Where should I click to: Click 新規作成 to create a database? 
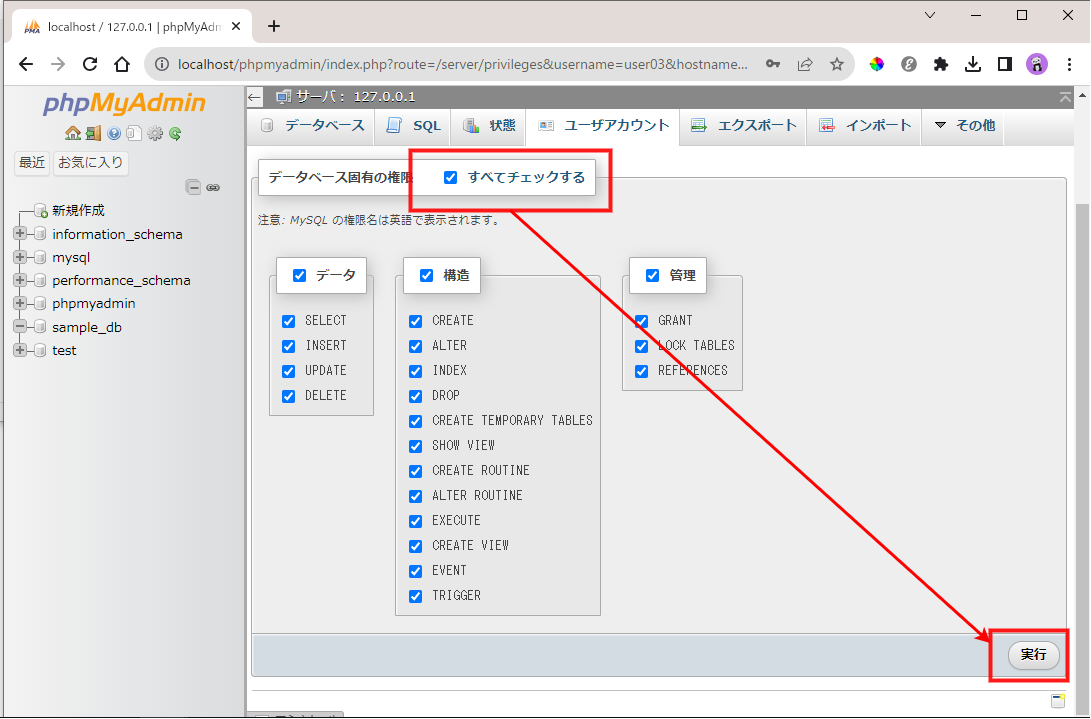pyautogui.click(x=78, y=210)
